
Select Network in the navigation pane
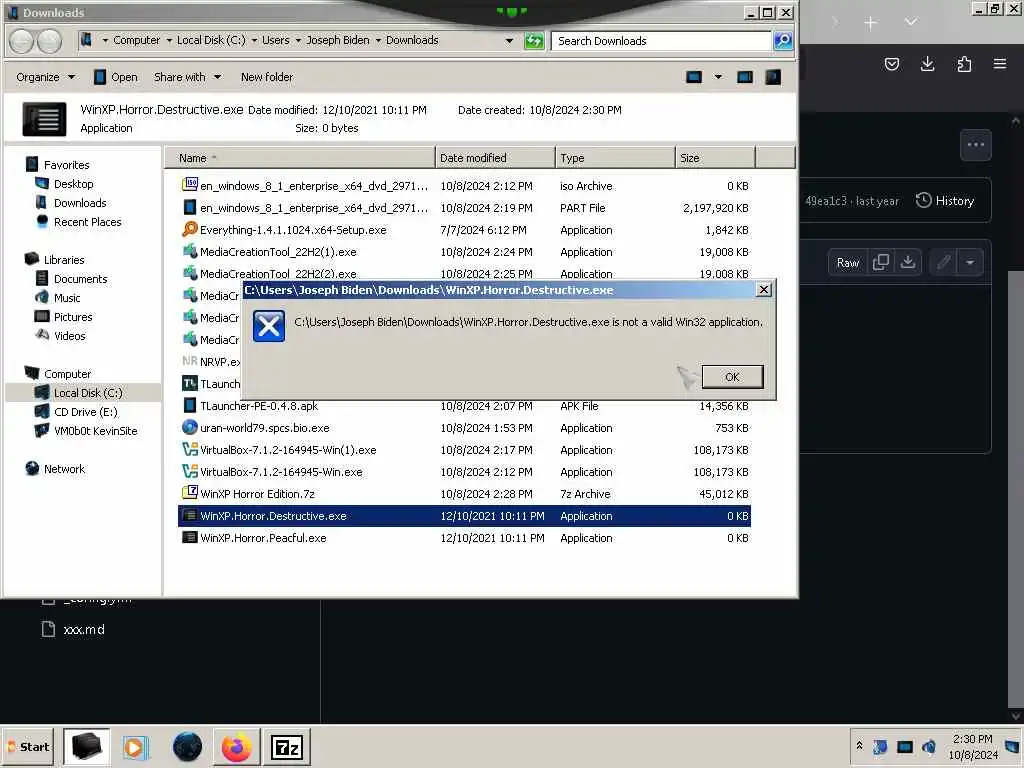(64, 469)
